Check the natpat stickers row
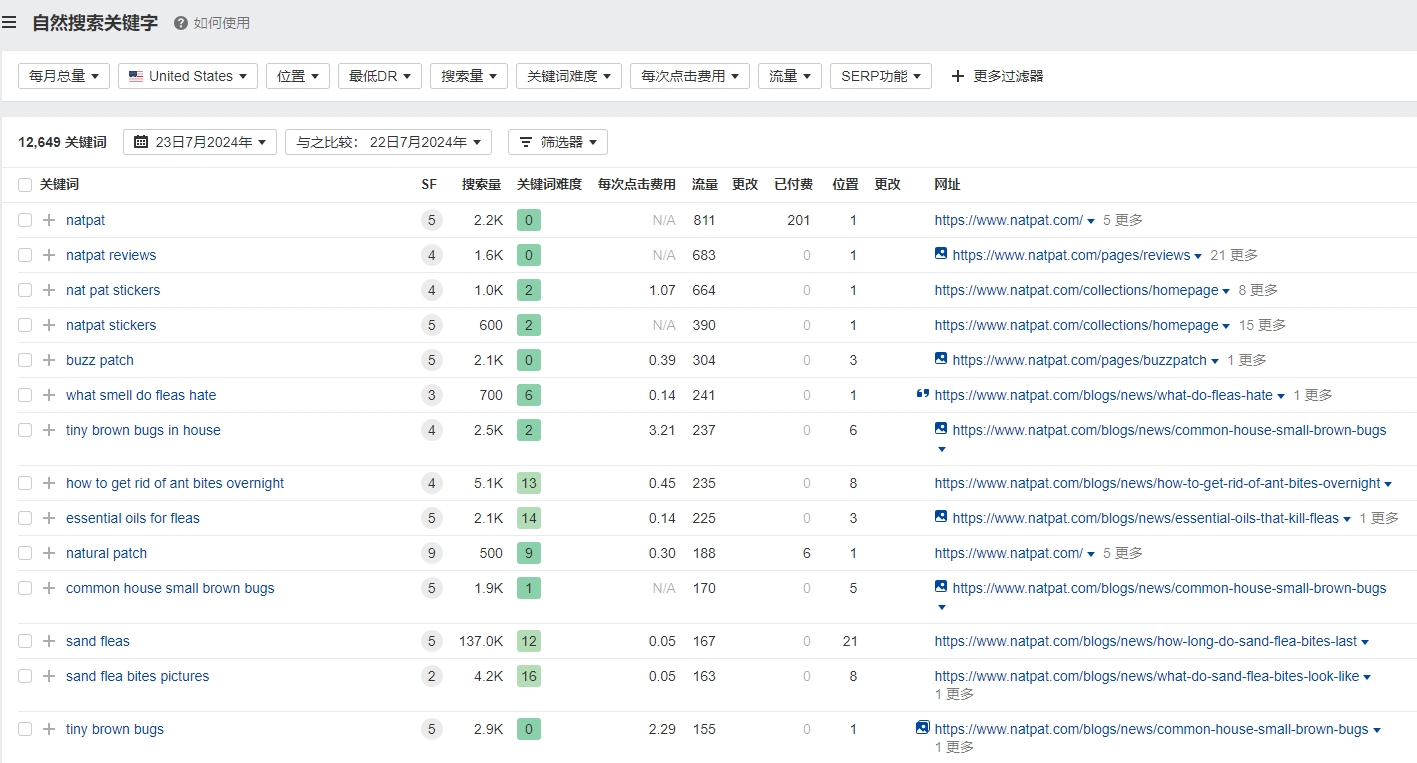 [25, 325]
